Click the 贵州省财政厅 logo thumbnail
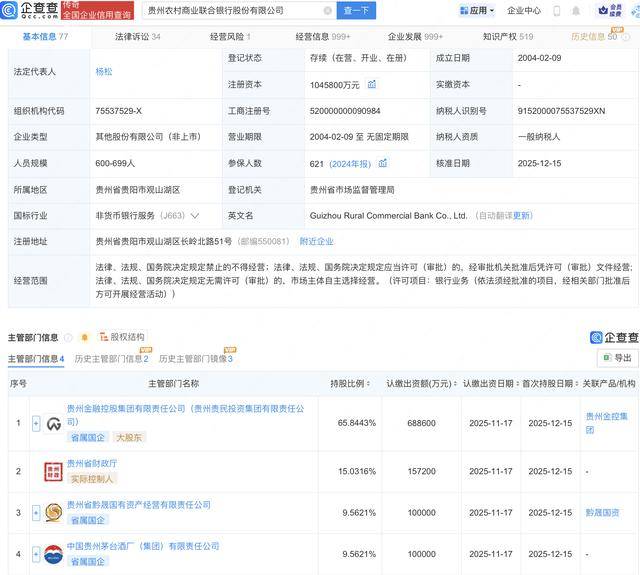Viewport: 640px width, 575px height. coord(53,470)
